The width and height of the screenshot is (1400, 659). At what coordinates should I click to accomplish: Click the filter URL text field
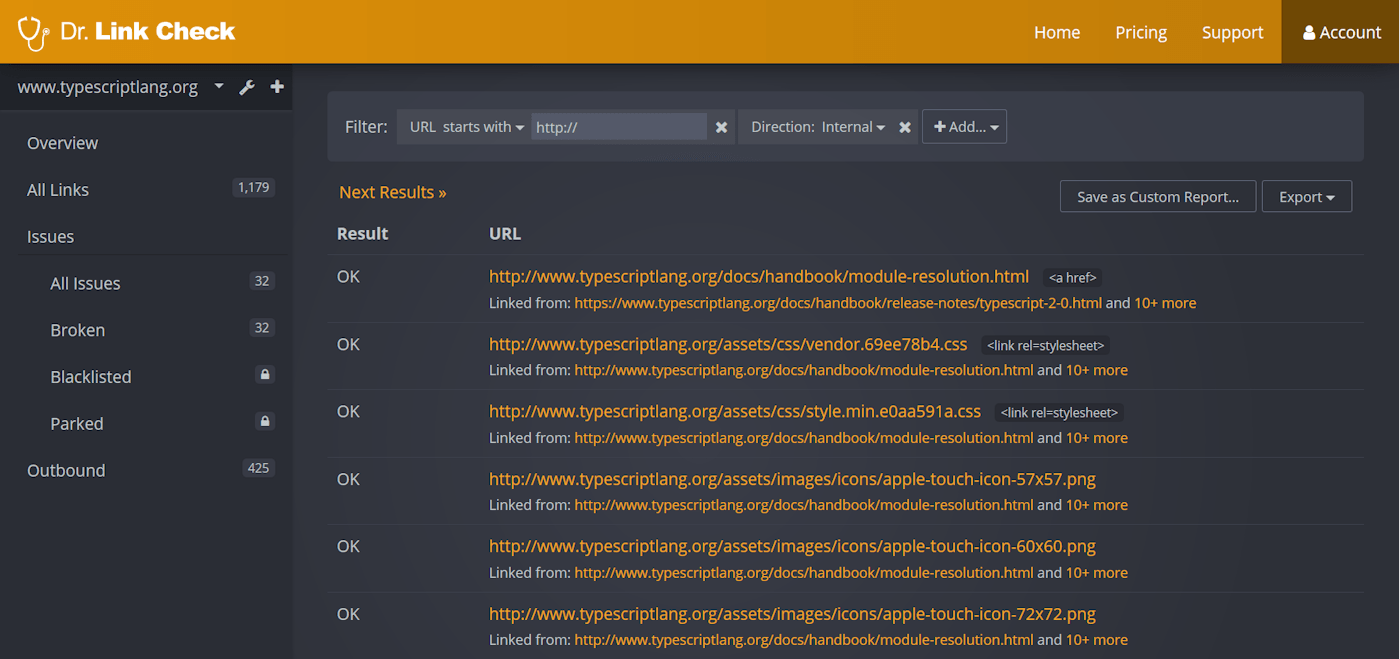pos(619,127)
